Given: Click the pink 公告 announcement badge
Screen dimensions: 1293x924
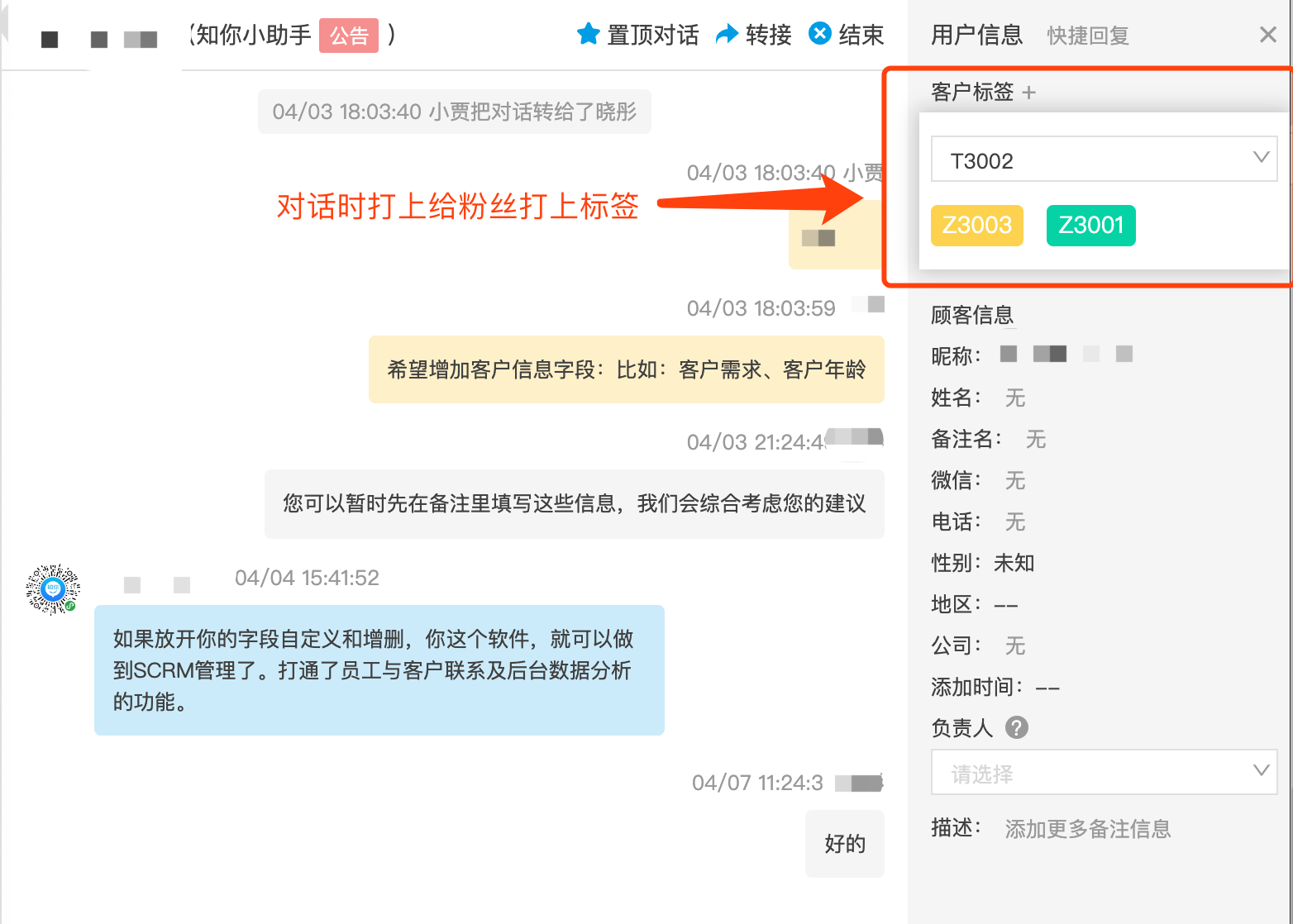Looking at the screenshot, I should [348, 36].
